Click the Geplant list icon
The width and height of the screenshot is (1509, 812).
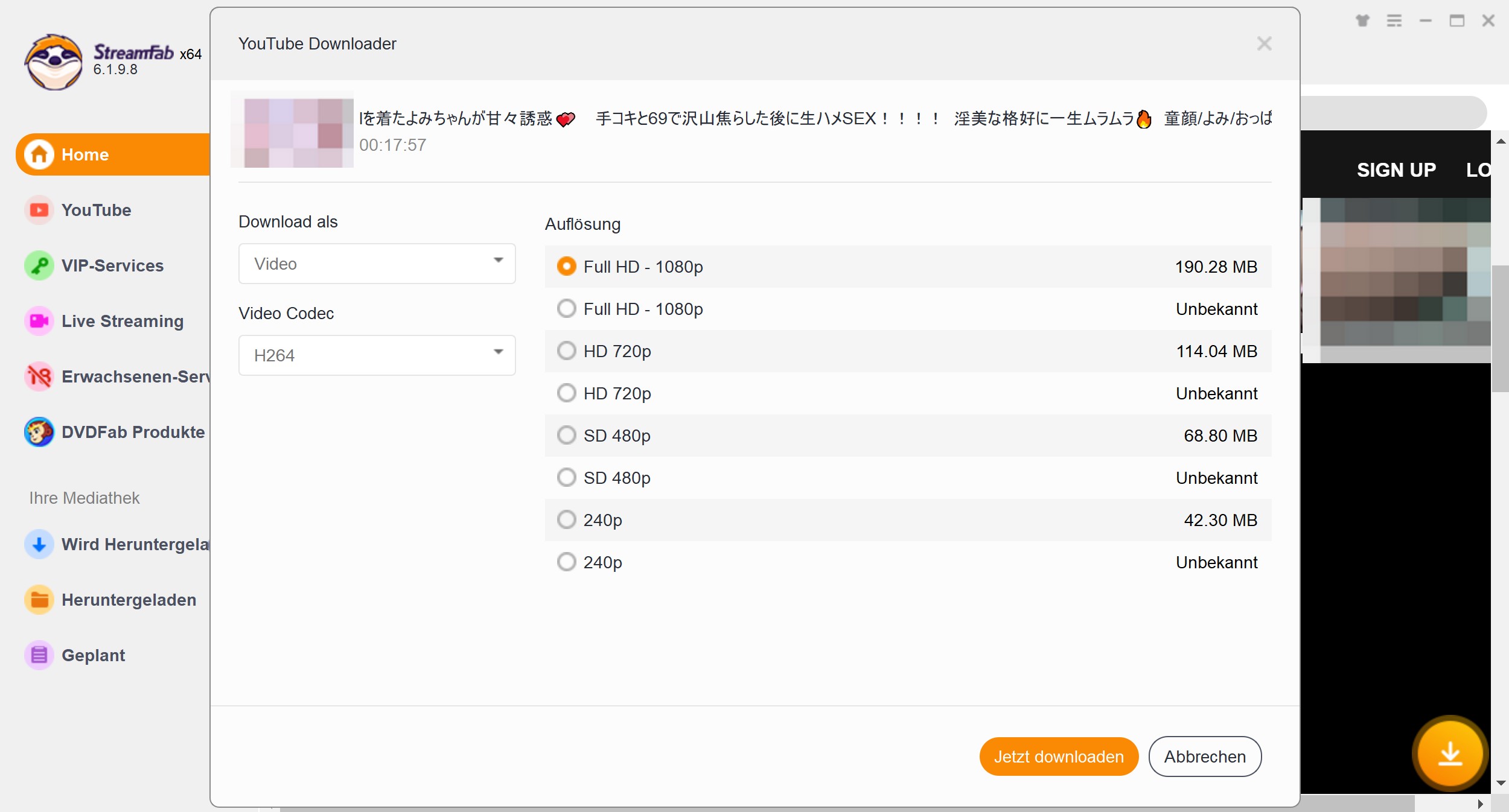point(39,655)
